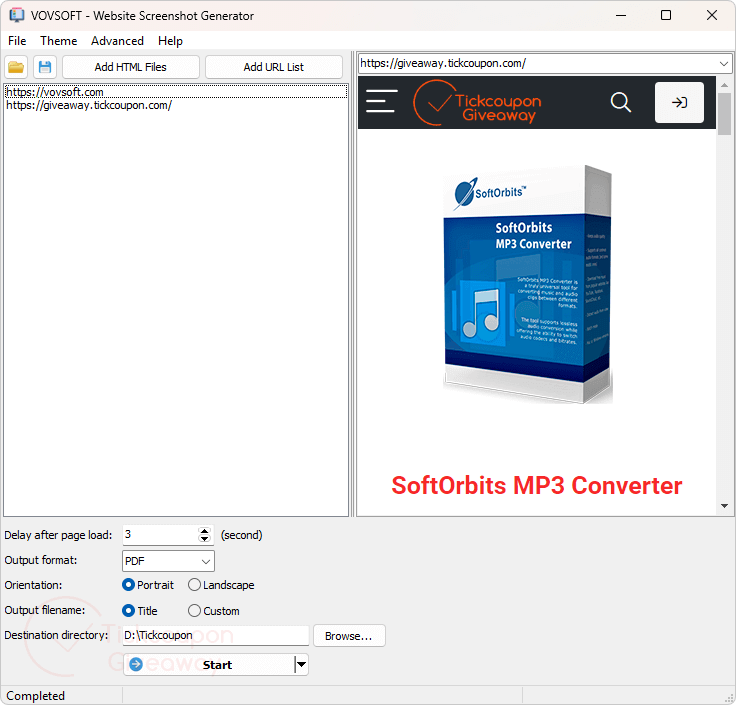Maximize the window

pyautogui.click(x=666, y=15)
